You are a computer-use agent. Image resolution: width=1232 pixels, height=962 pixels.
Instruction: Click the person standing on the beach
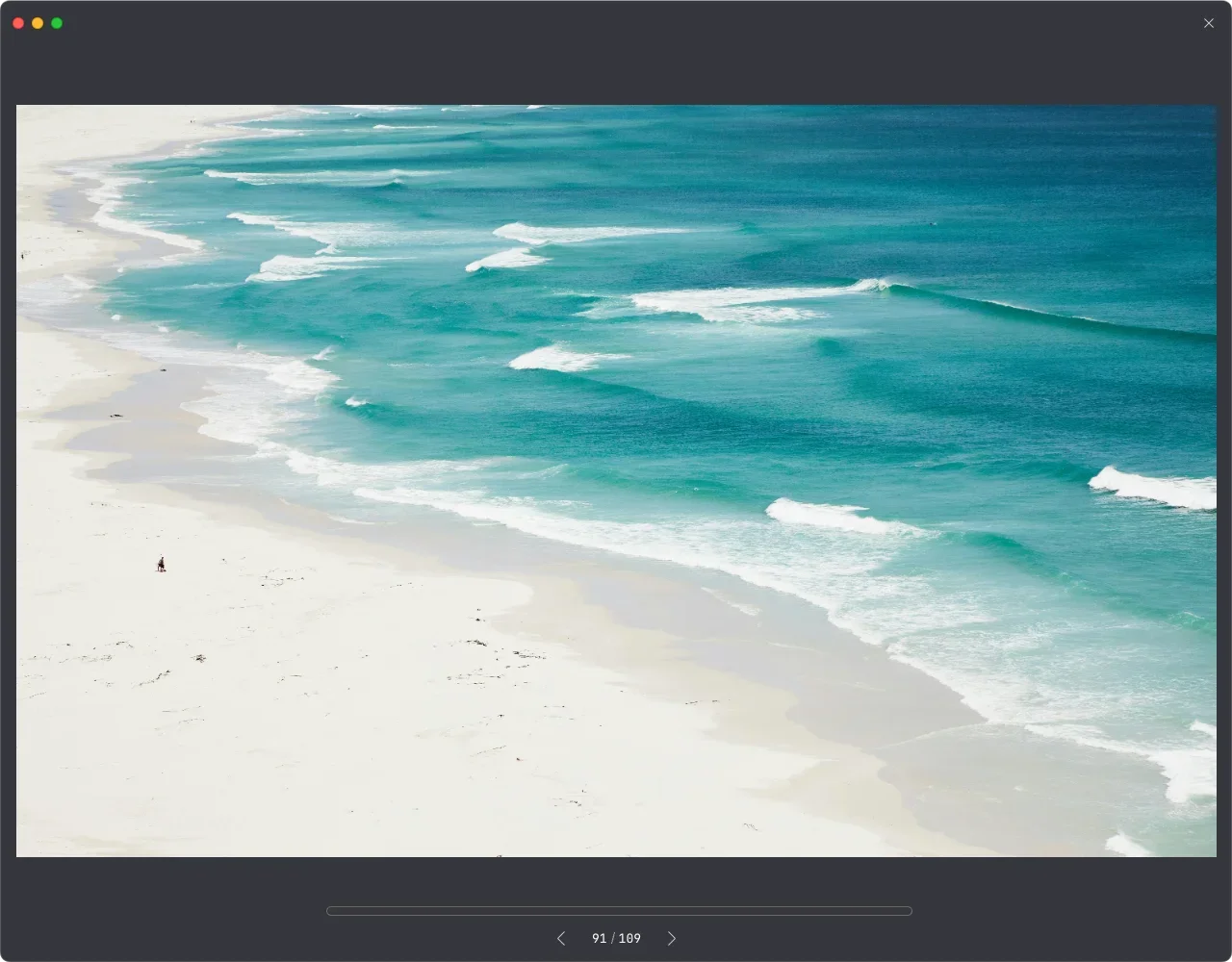[161, 564]
